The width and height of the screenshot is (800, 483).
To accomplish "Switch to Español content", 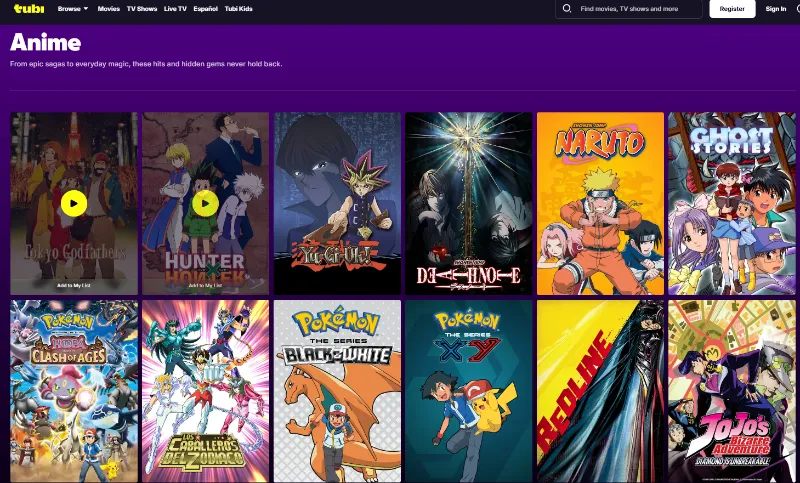I will click(x=205, y=8).
